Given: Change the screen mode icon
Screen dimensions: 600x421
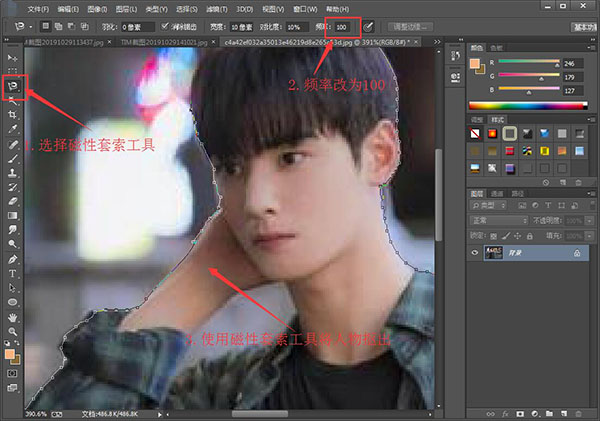Looking at the screenshot, I should 12,388.
